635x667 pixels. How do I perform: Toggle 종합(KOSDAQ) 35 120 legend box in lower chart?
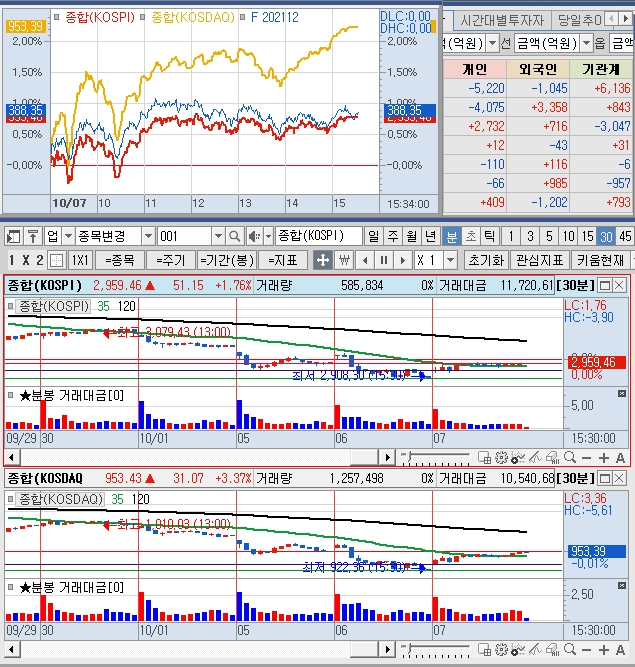coord(11,499)
